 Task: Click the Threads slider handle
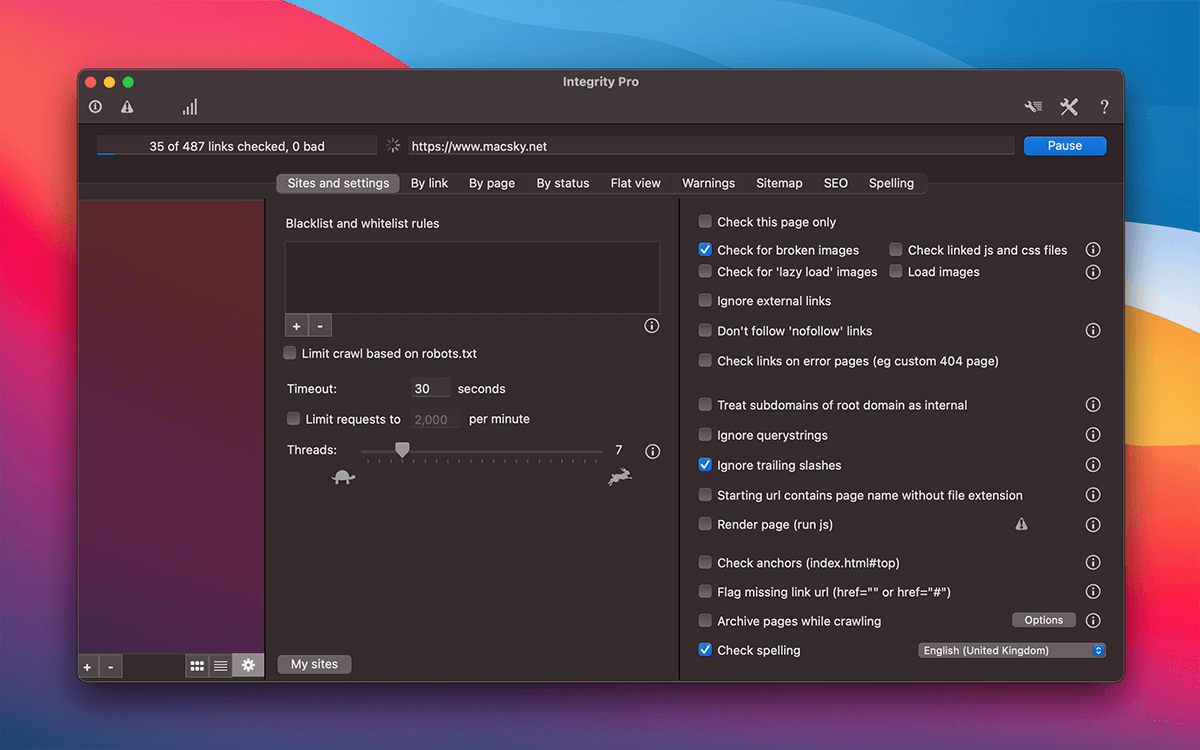pyautogui.click(x=402, y=451)
